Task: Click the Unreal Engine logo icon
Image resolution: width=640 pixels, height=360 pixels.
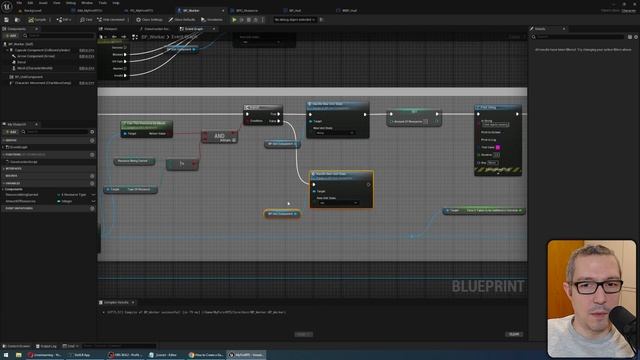Action: (x=7, y=7)
